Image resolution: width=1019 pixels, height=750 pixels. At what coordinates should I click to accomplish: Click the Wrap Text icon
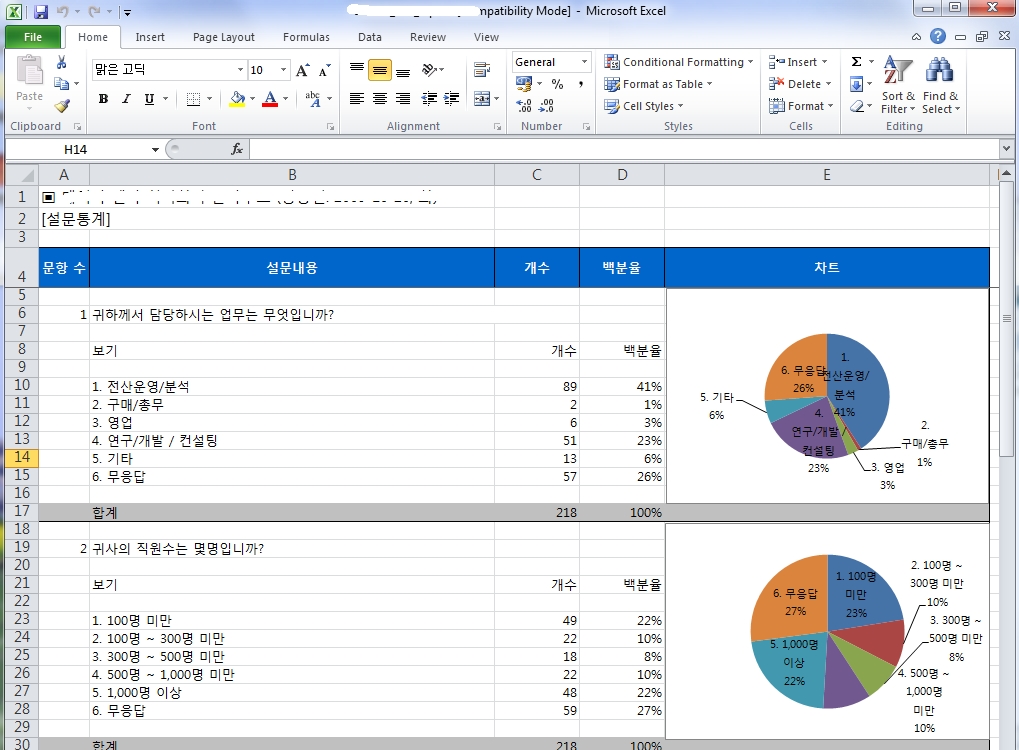482,70
